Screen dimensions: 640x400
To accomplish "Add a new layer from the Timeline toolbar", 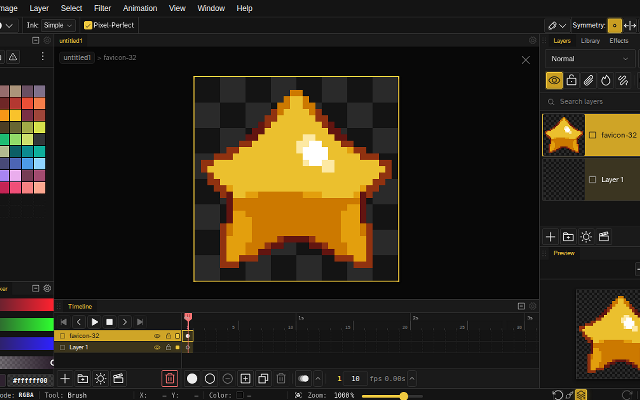I will coord(65,379).
